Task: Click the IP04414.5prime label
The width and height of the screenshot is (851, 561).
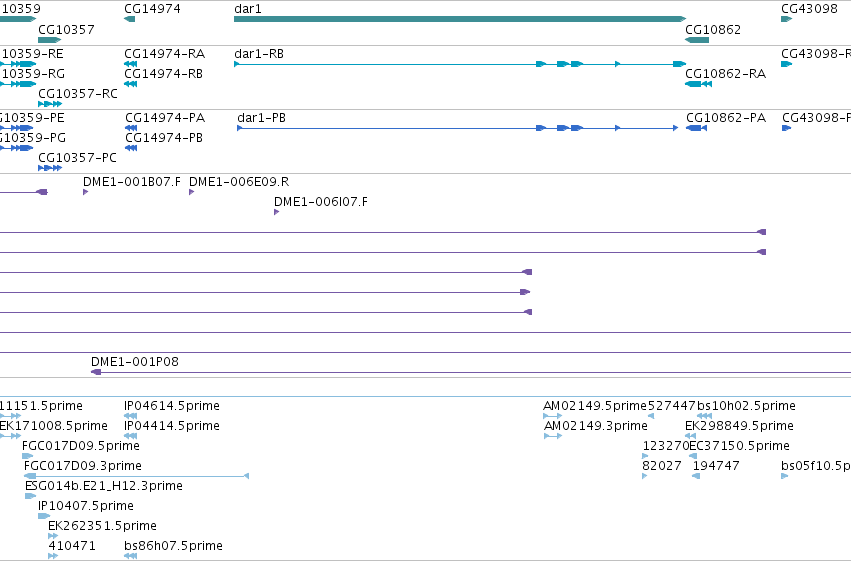Action: tap(172, 426)
